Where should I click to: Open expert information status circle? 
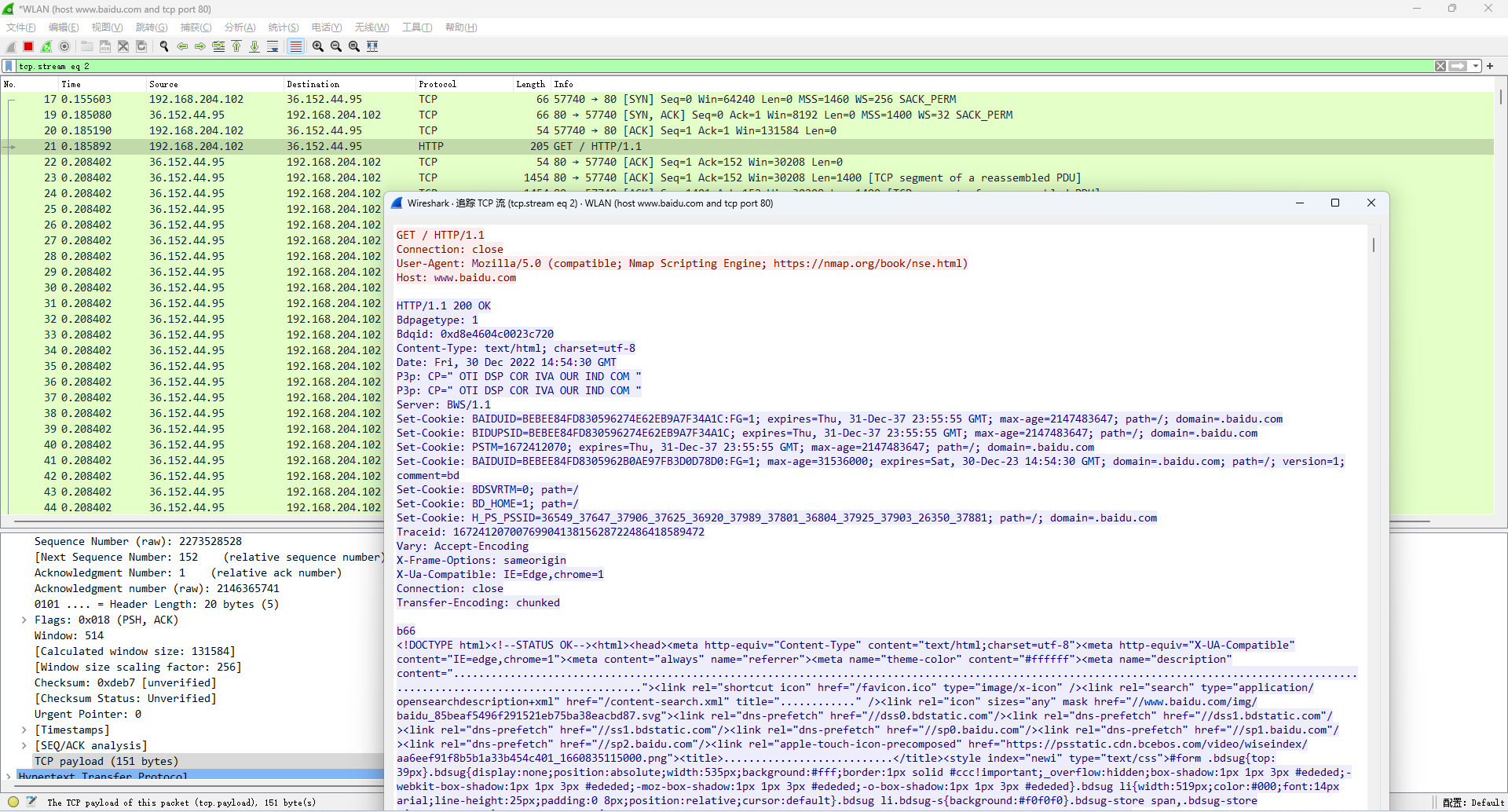pos(13,802)
